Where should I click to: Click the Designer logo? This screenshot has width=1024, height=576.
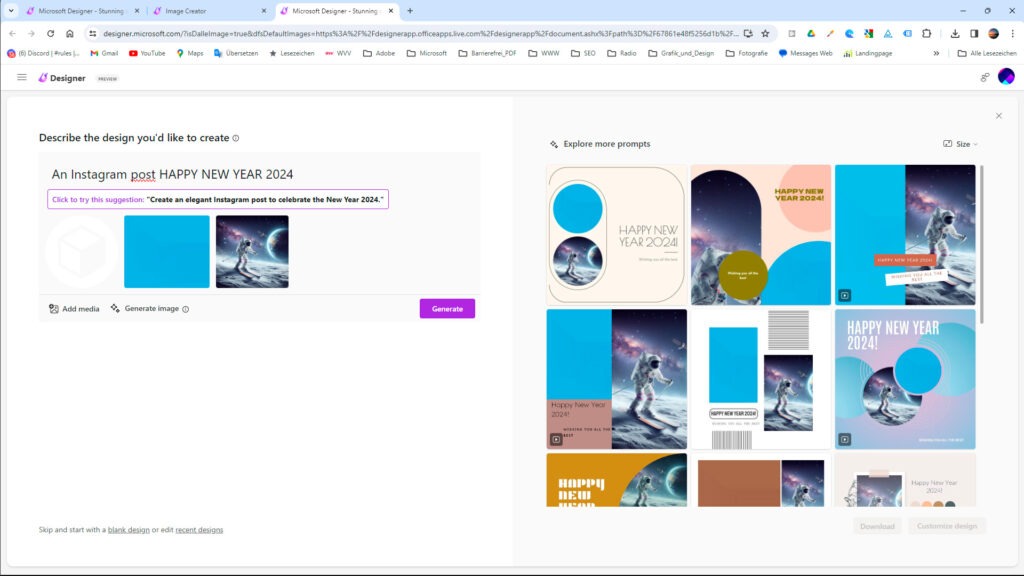click(62, 78)
